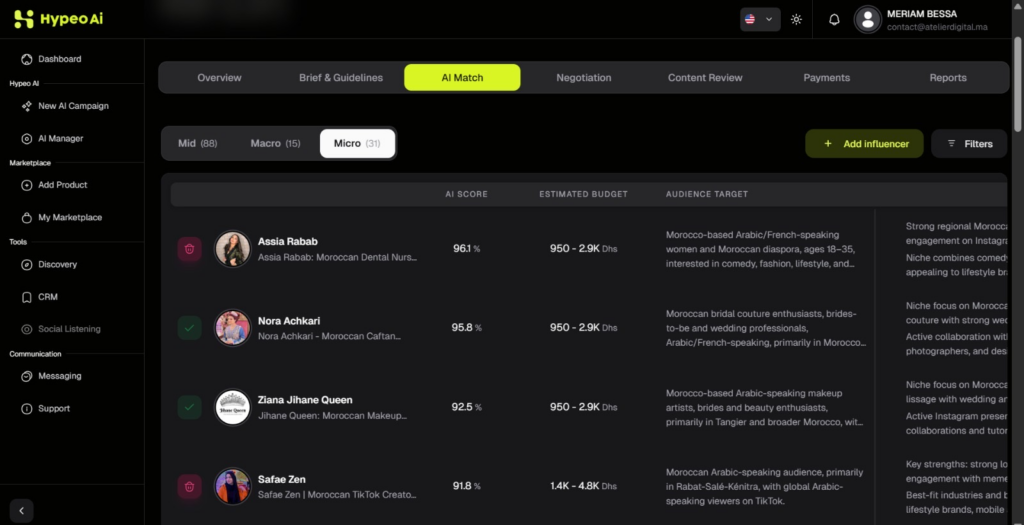Image resolution: width=1024 pixels, height=525 pixels.
Task: Open the Ziana Jihane Queen name link
Action: click(305, 400)
